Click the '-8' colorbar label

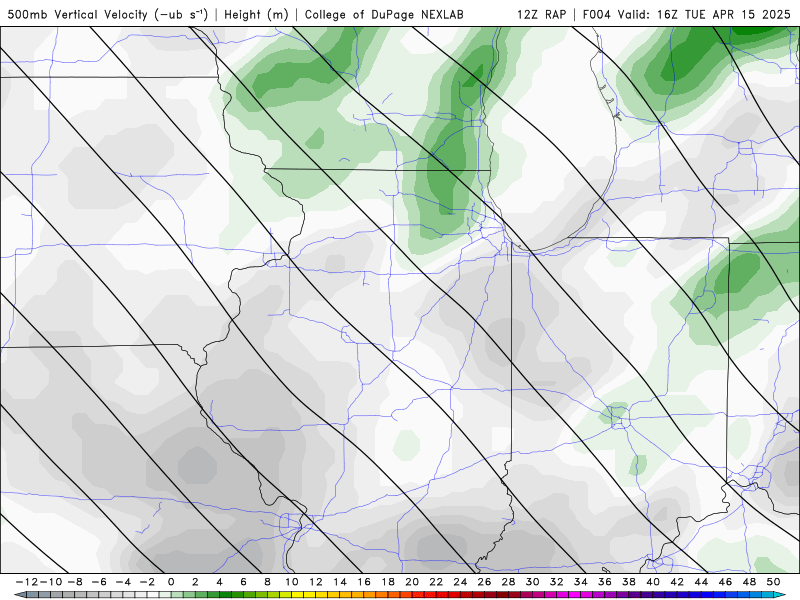click(75, 582)
